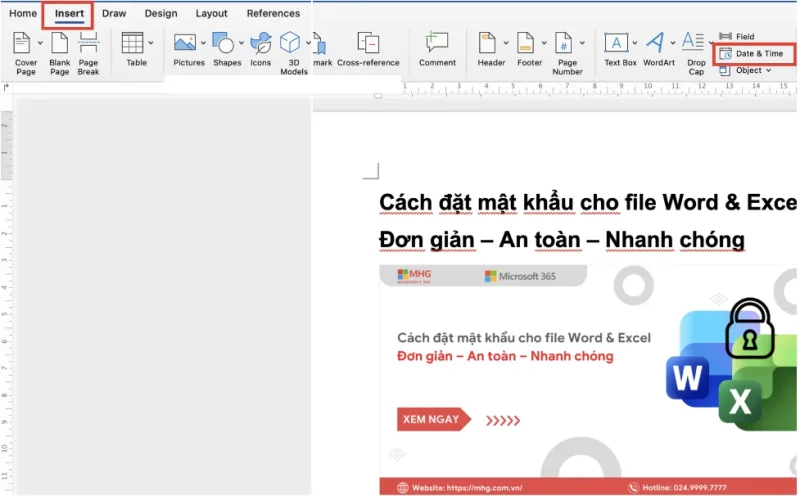Open the Layout tab
This screenshot has height=496, width=800.
[211, 13]
